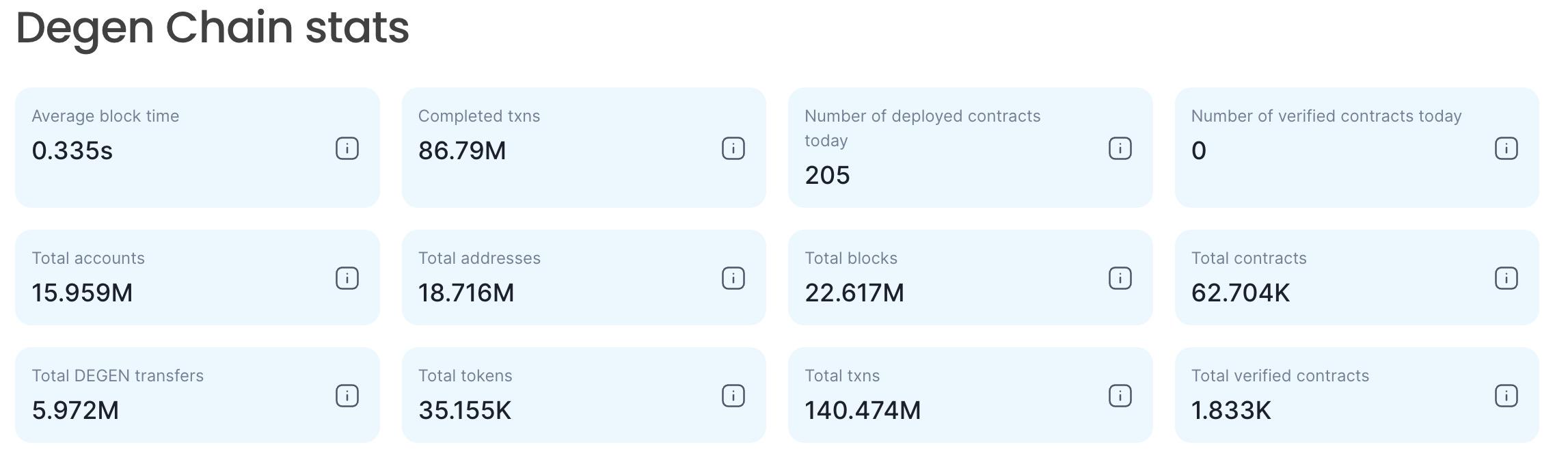Viewport: 1568px width, 462px height.
Task: Show info for Total addresses
Action: click(733, 278)
